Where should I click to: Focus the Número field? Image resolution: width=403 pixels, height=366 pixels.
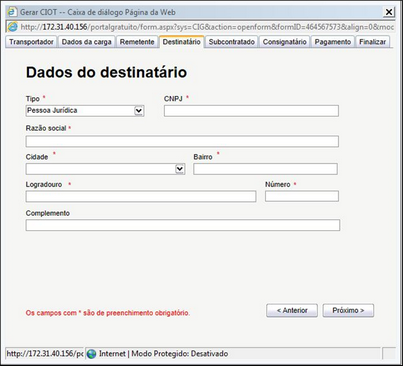(302, 196)
